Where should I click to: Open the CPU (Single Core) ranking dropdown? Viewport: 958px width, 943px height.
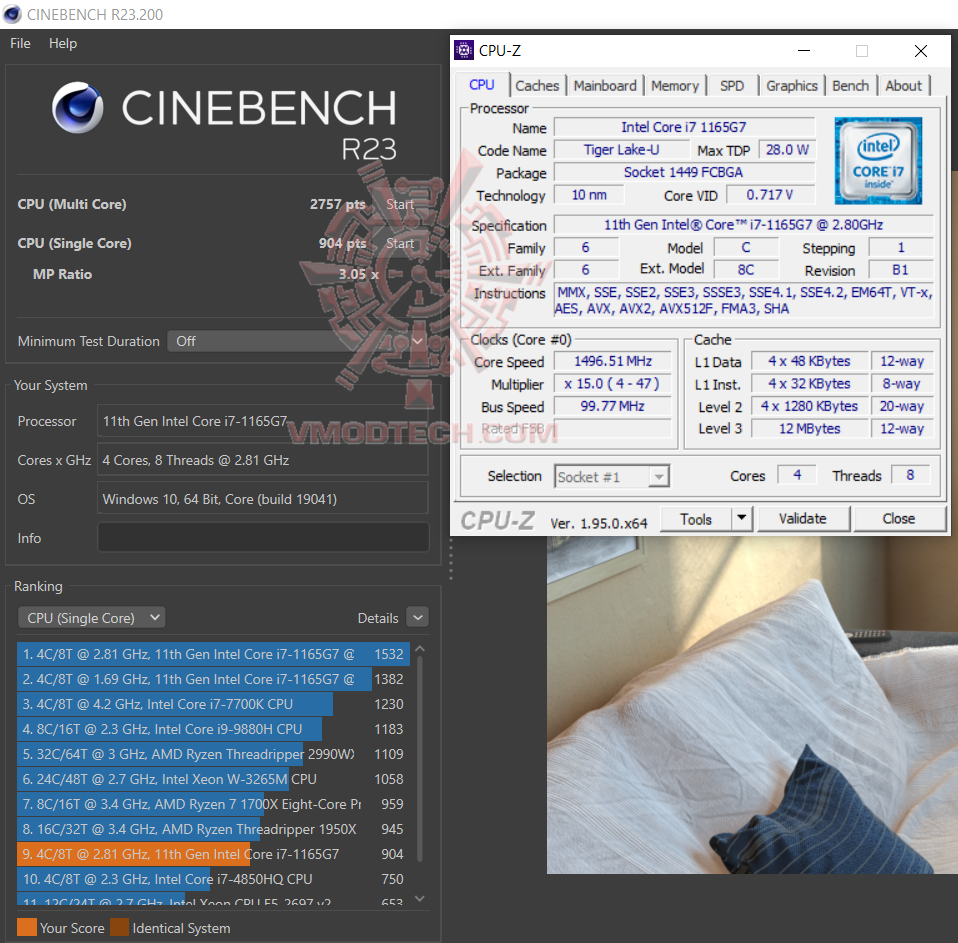pos(92,618)
